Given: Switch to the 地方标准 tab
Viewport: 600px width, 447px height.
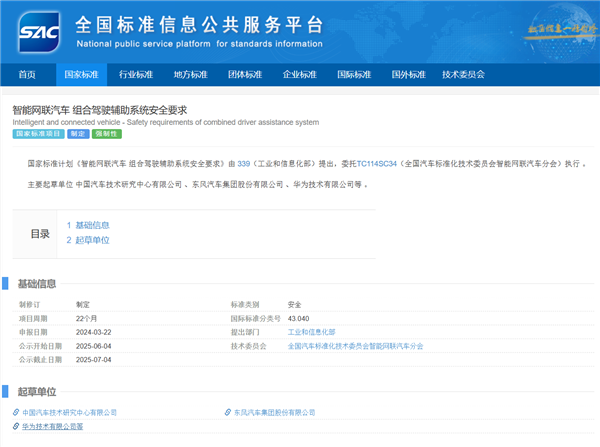Looking at the screenshot, I should pos(190,74).
